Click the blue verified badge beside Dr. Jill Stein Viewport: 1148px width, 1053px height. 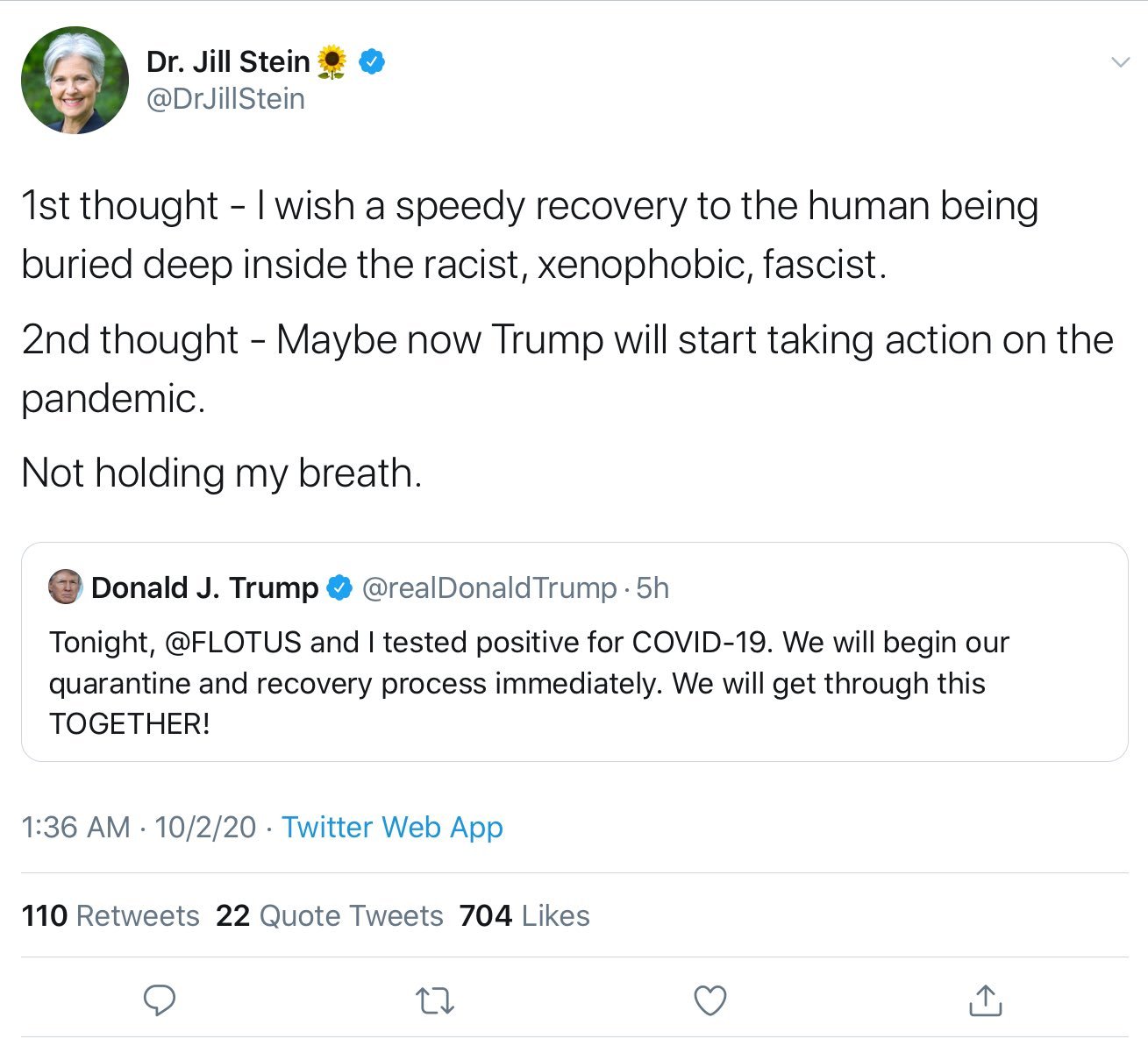coord(372,61)
